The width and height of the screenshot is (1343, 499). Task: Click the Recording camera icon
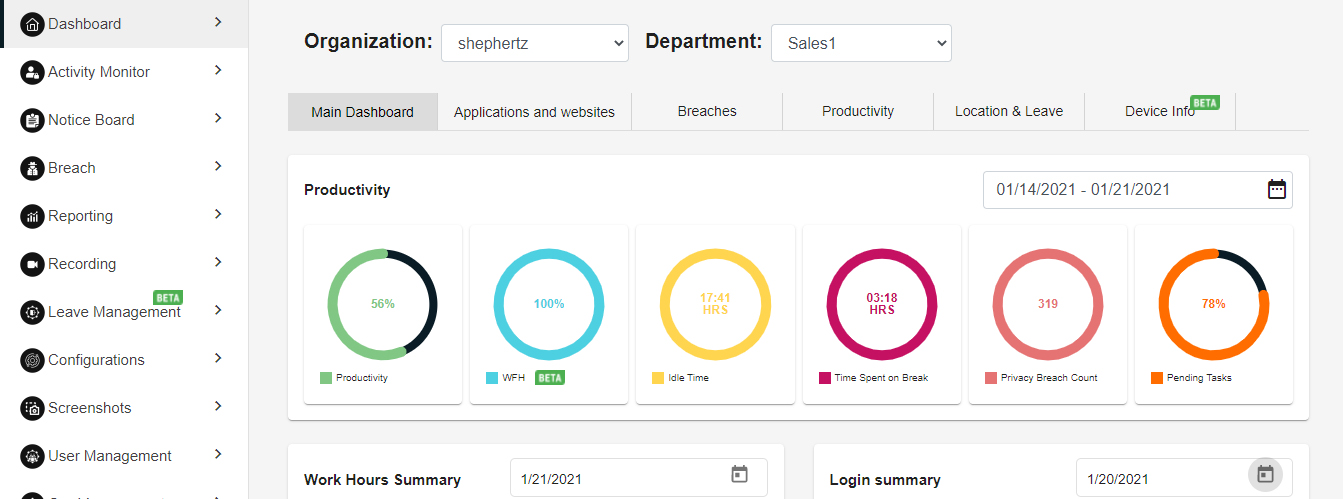(x=32, y=264)
